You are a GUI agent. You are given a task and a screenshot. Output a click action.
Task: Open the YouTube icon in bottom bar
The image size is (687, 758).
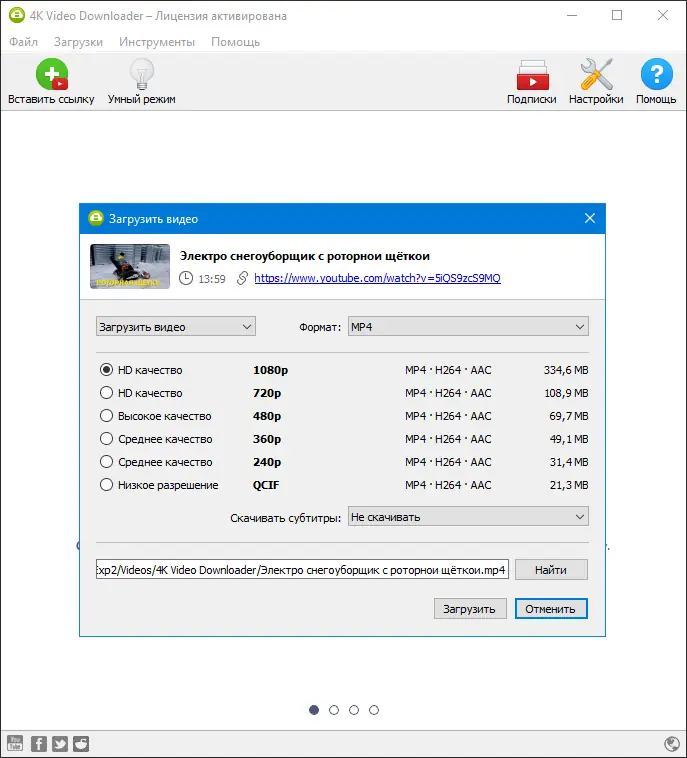coord(15,743)
